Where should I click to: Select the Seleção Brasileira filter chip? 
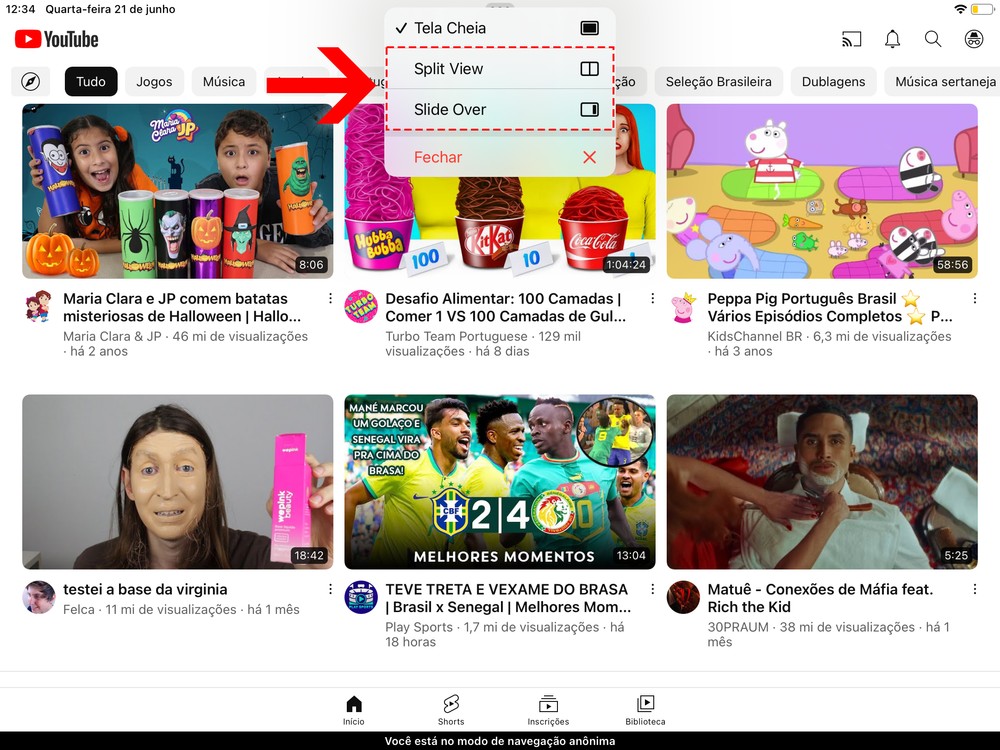[718, 82]
